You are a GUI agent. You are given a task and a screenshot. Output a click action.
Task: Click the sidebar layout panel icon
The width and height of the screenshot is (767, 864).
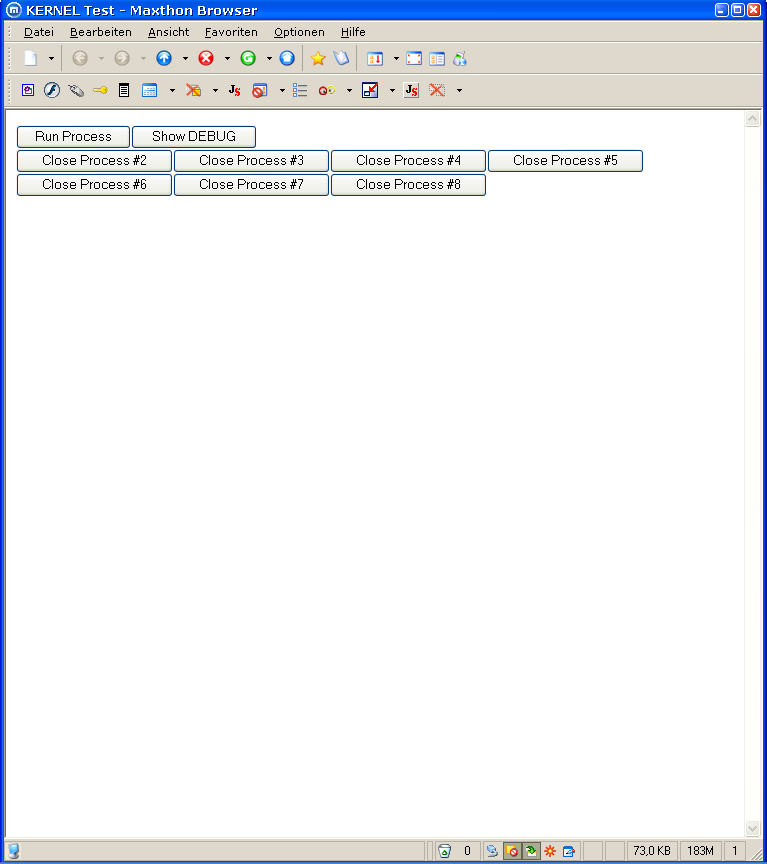coord(437,58)
